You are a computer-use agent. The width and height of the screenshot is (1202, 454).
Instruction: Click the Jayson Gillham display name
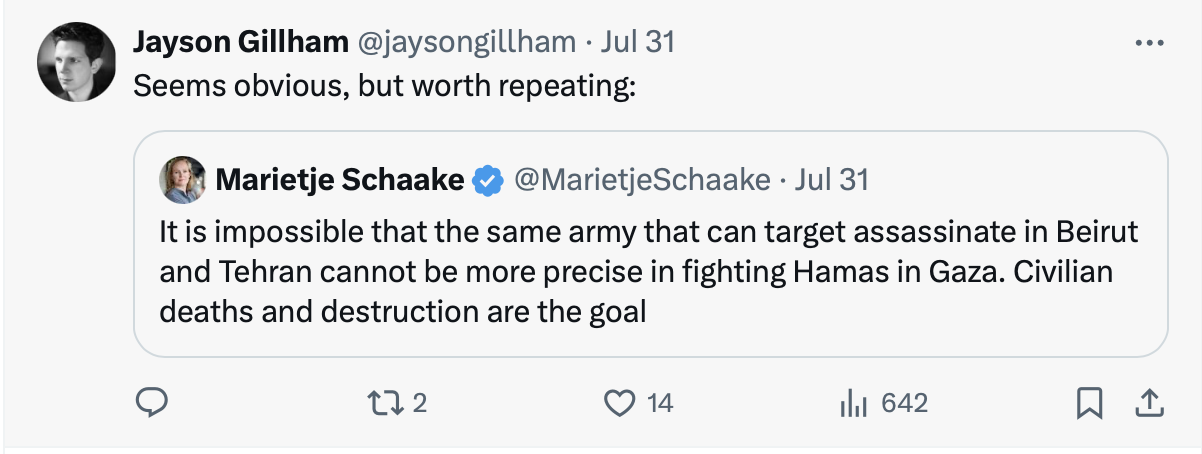click(x=240, y=41)
